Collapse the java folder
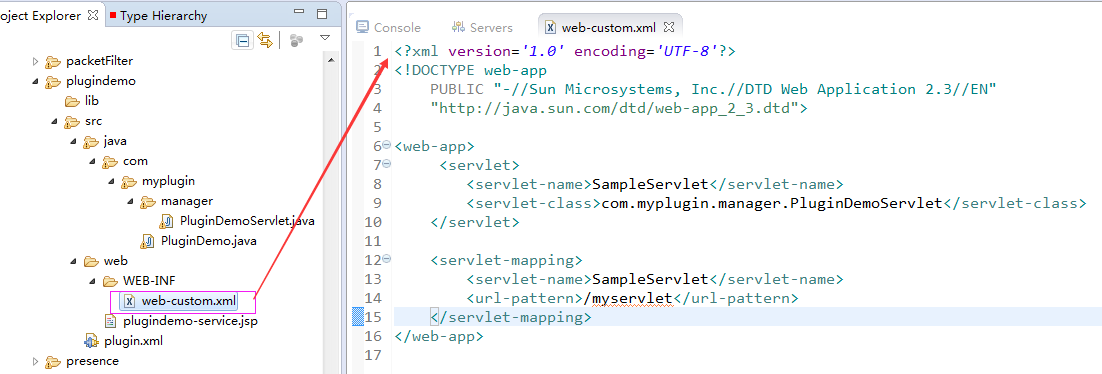The height and width of the screenshot is (374, 1102). (73, 141)
